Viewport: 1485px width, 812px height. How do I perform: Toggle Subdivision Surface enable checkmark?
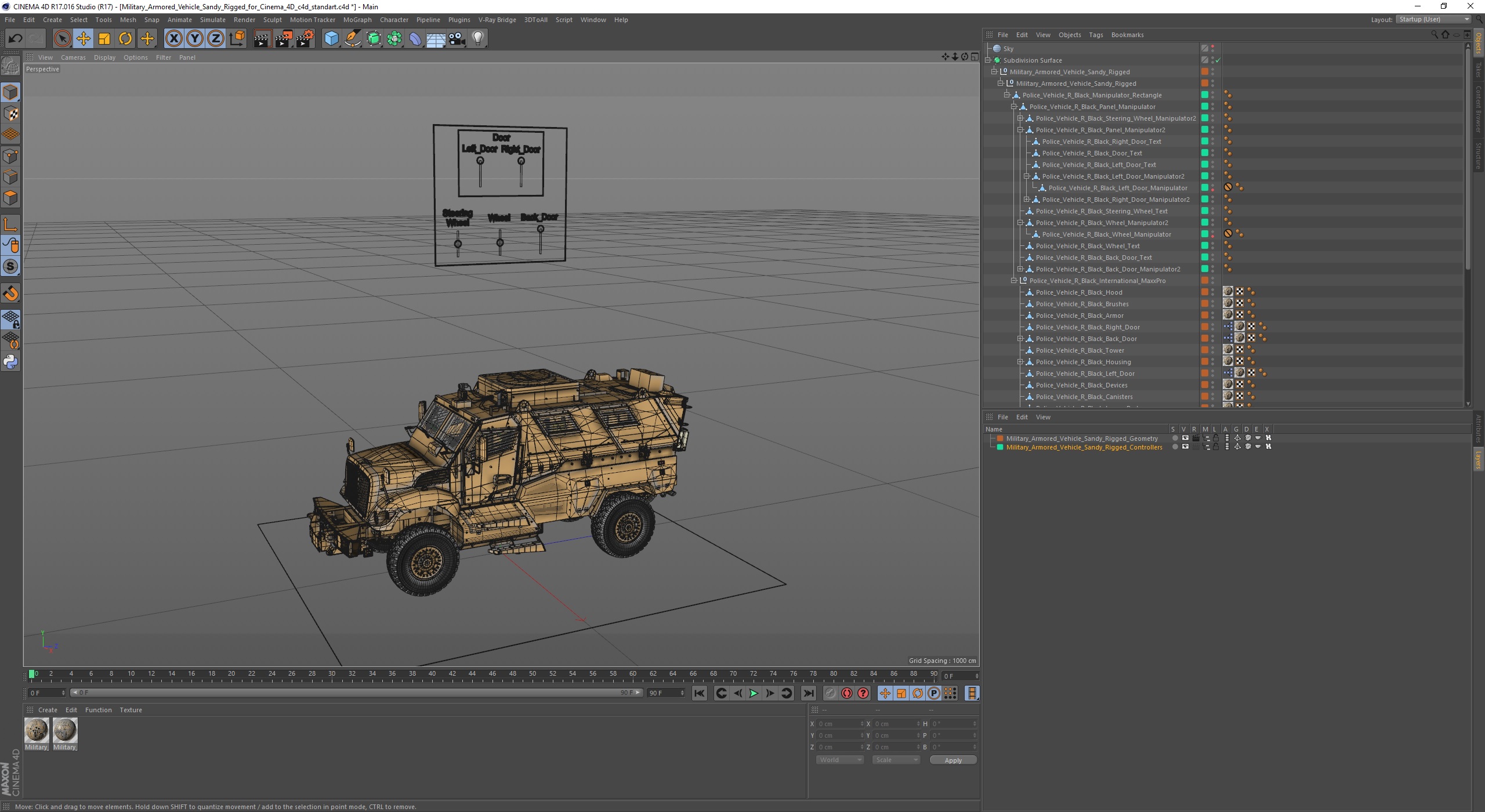1218,60
